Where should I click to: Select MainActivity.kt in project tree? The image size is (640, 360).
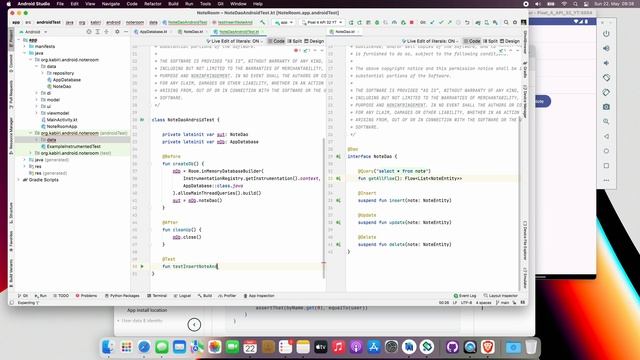(x=62, y=120)
